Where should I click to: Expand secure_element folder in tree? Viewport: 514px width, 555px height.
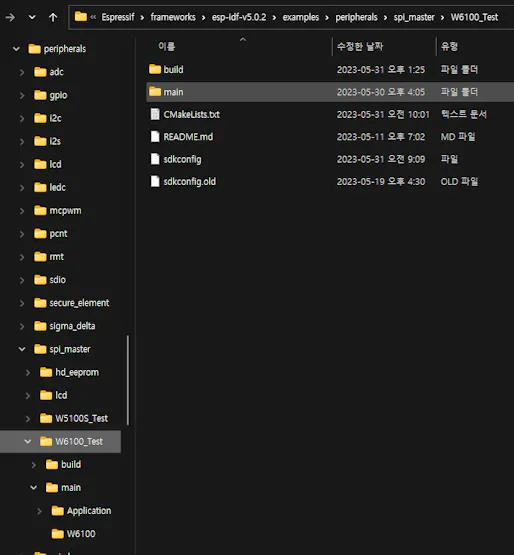click(22, 303)
